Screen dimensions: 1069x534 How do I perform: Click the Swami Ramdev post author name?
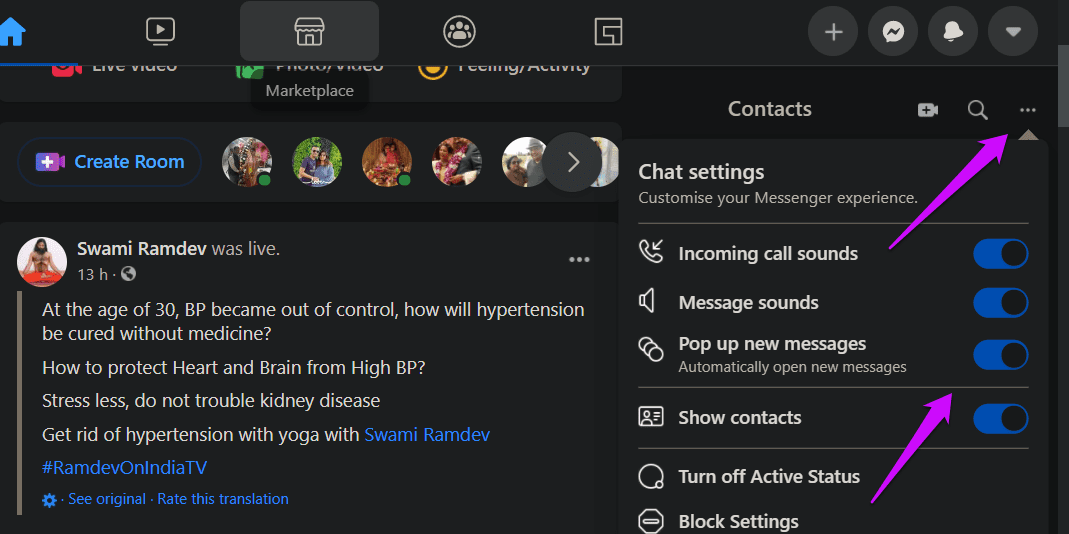point(142,249)
